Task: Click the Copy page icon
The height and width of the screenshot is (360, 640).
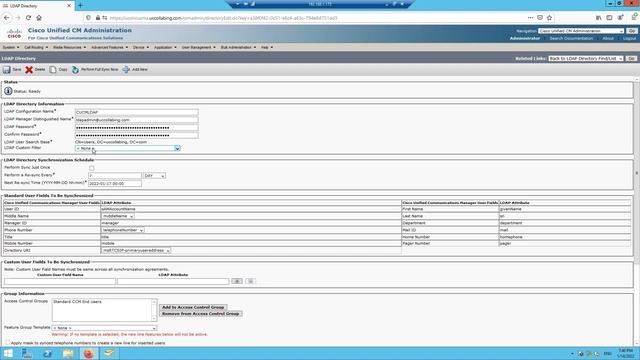Action: coord(53,70)
